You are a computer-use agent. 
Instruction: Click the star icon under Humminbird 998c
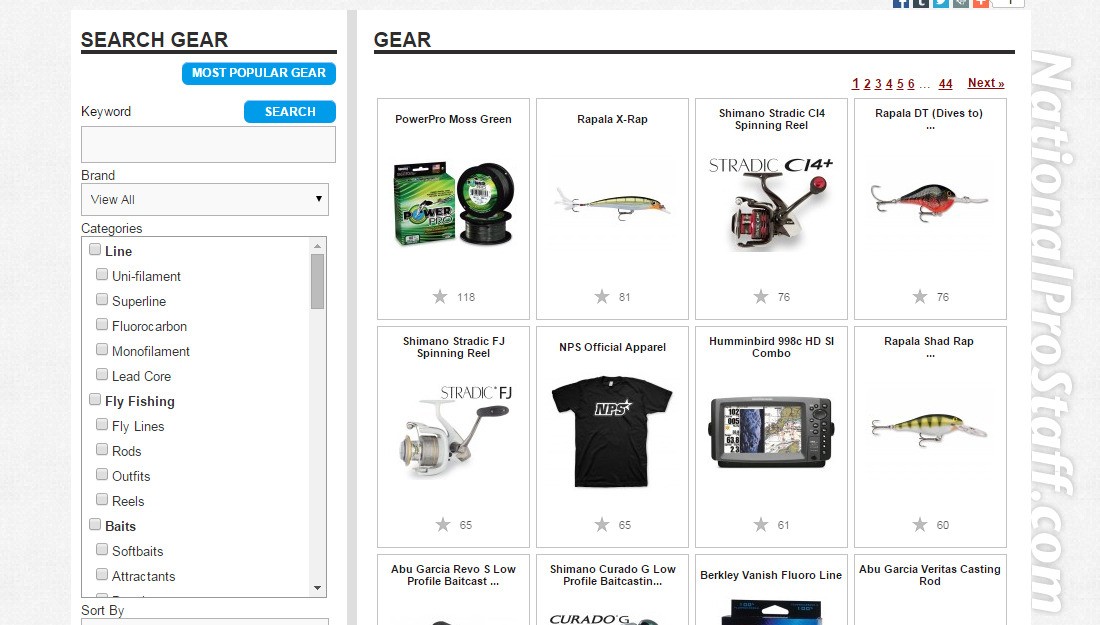761,525
